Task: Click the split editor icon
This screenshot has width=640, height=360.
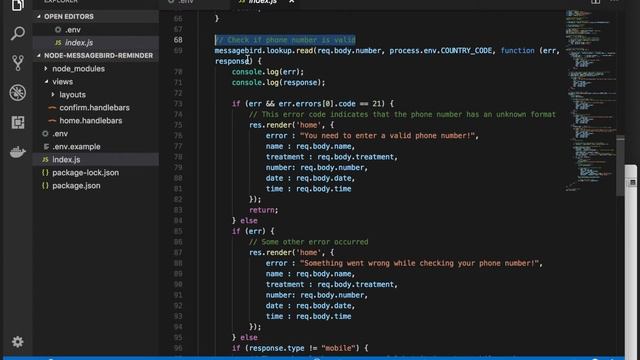Action: (x=596, y=2)
